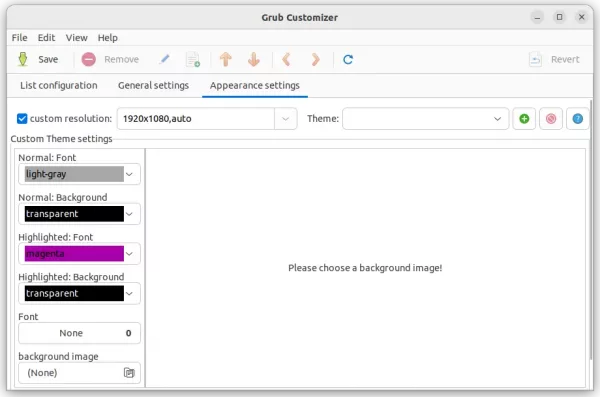Click the light-gray color swatch

[74, 174]
